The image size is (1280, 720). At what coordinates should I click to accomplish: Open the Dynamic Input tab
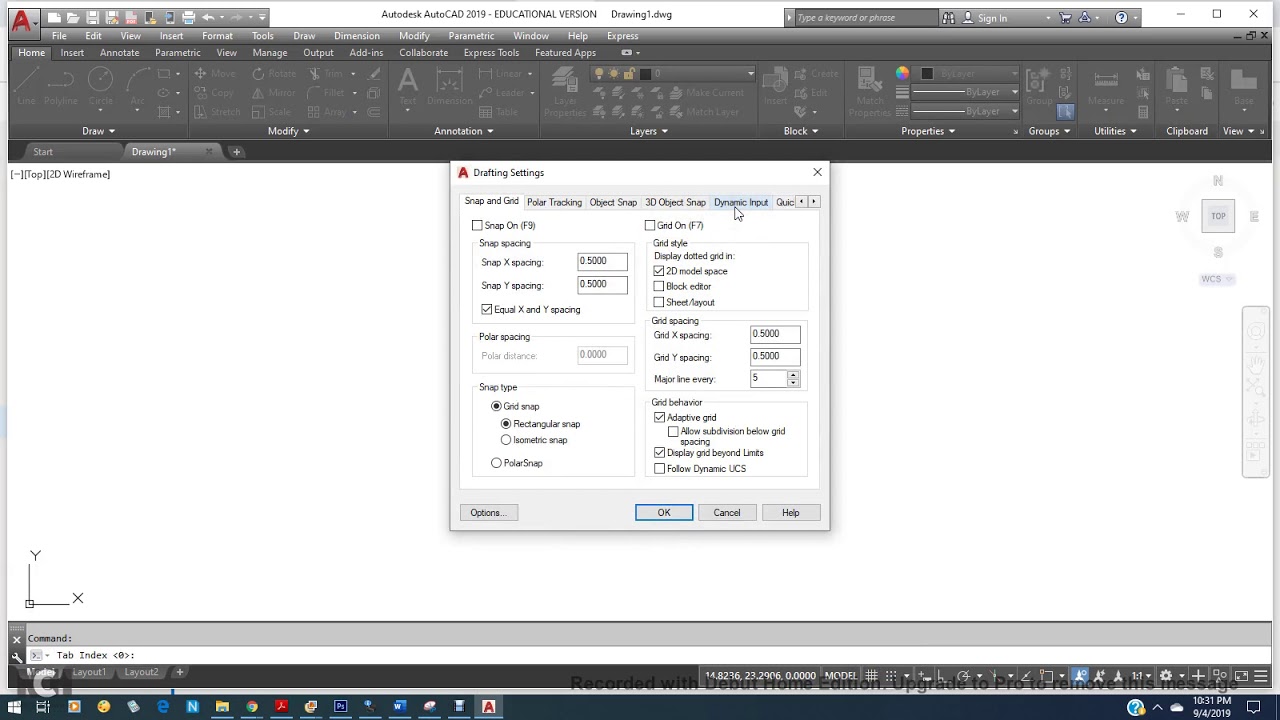pos(741,202)
